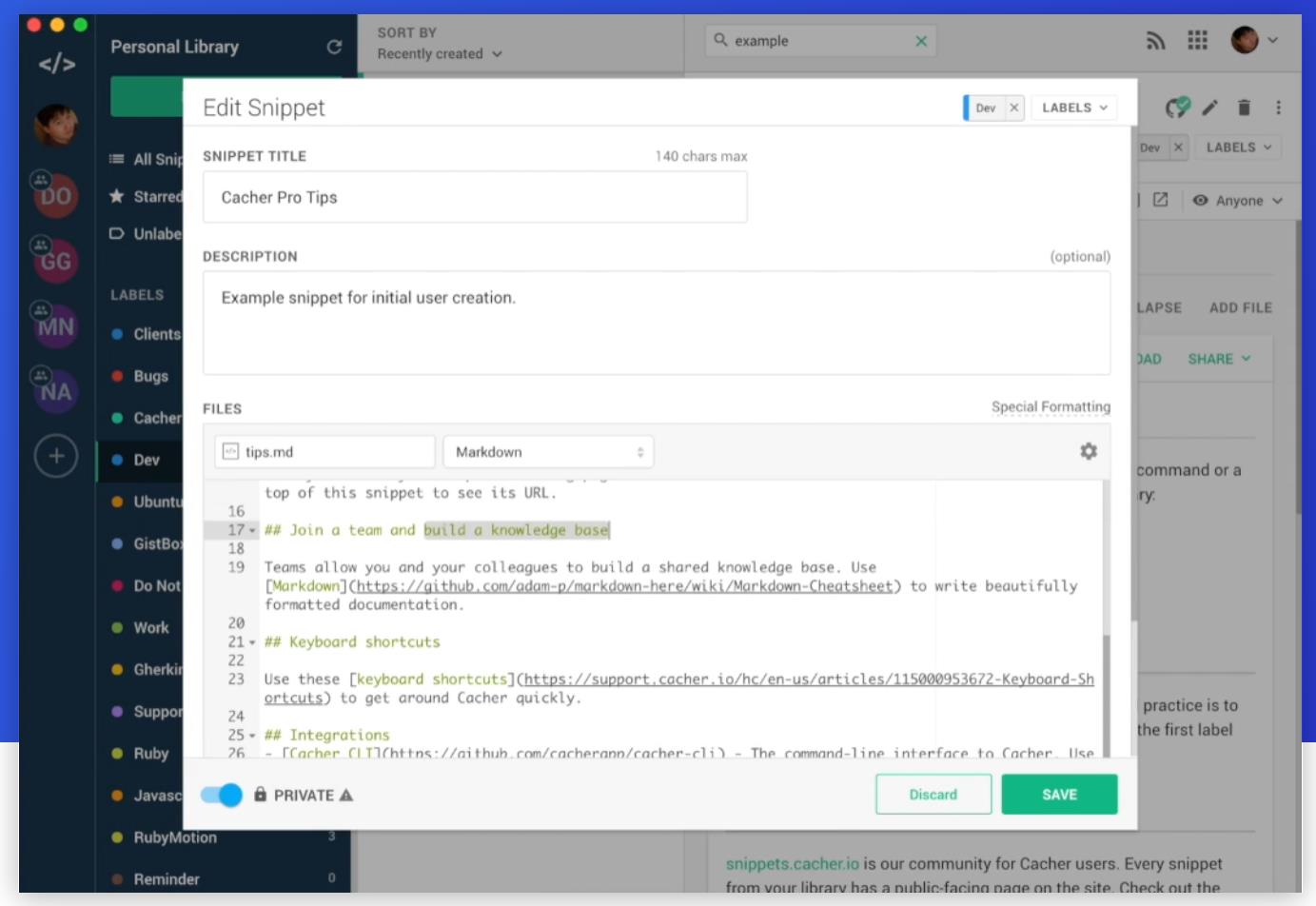Click the pencil edit snippet icon

tap(1209, 108)
